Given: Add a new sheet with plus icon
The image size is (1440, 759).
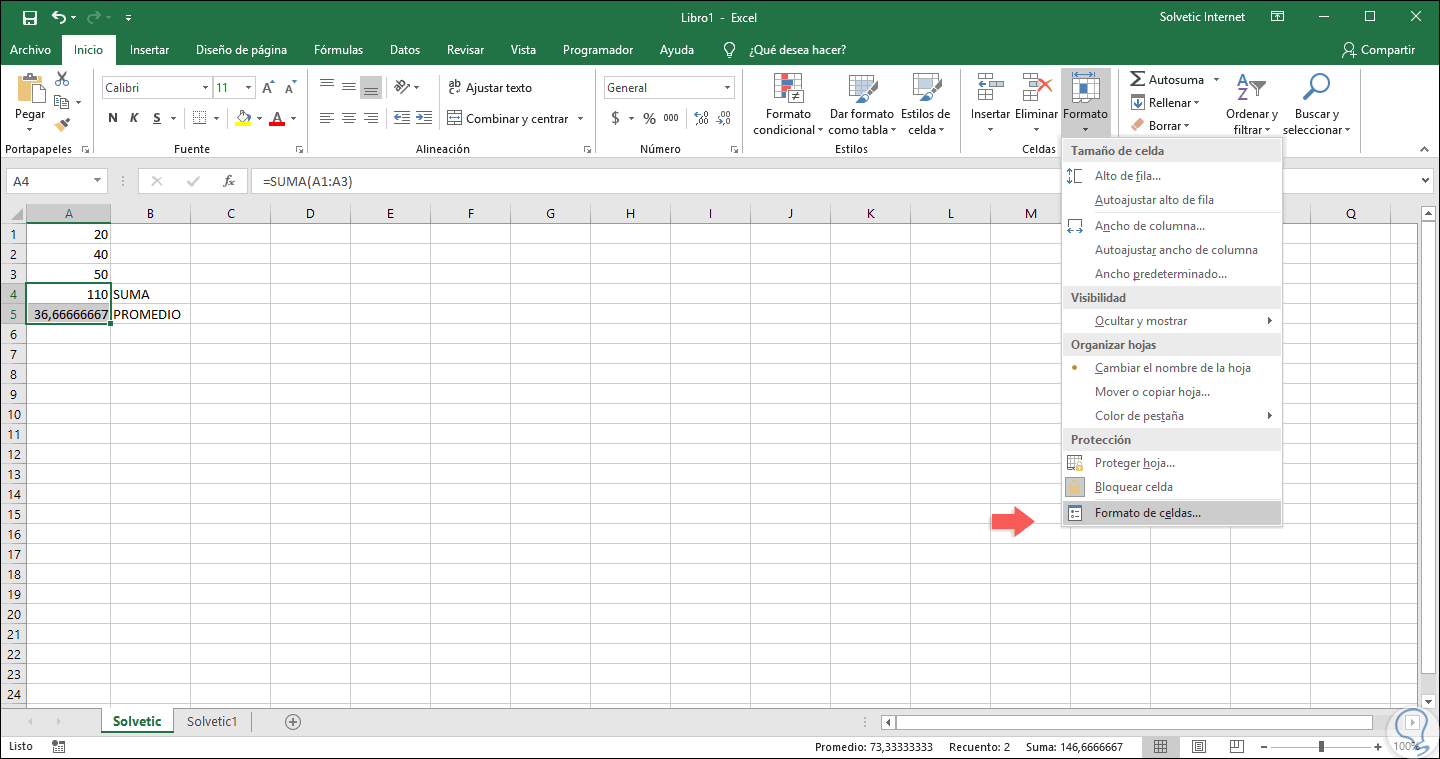Looking at the screenshot, I should pos(293,721).
